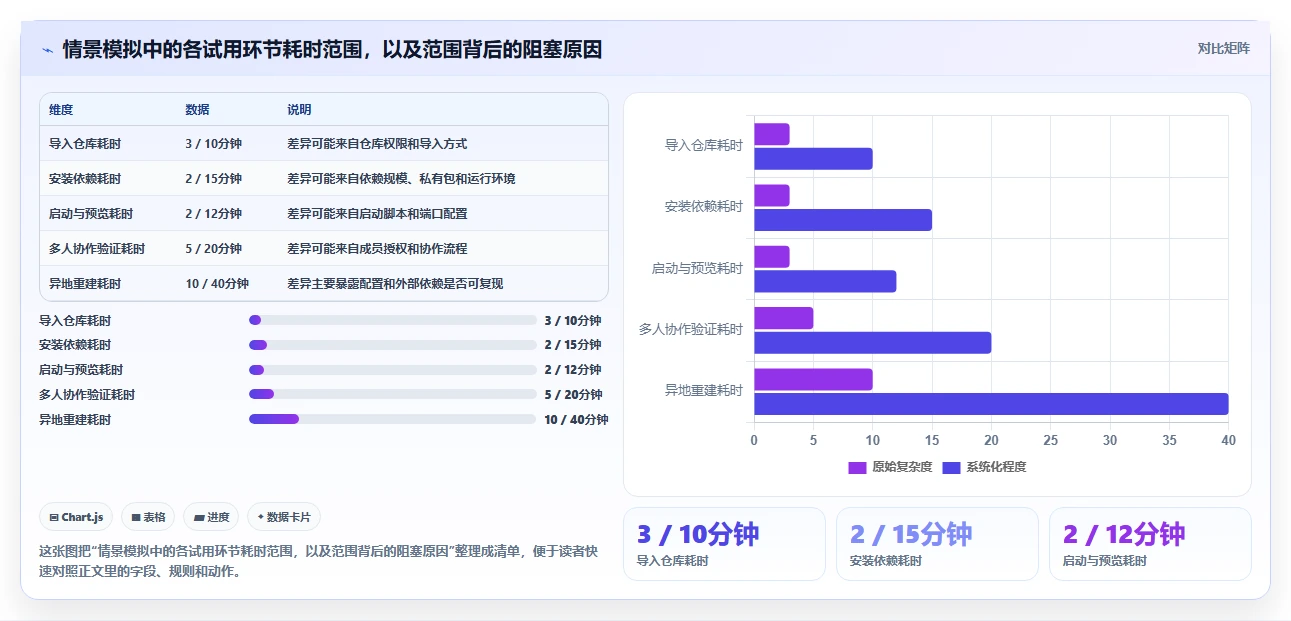
Task: Select the 进度 tag chip
Action: click(211, 517)
